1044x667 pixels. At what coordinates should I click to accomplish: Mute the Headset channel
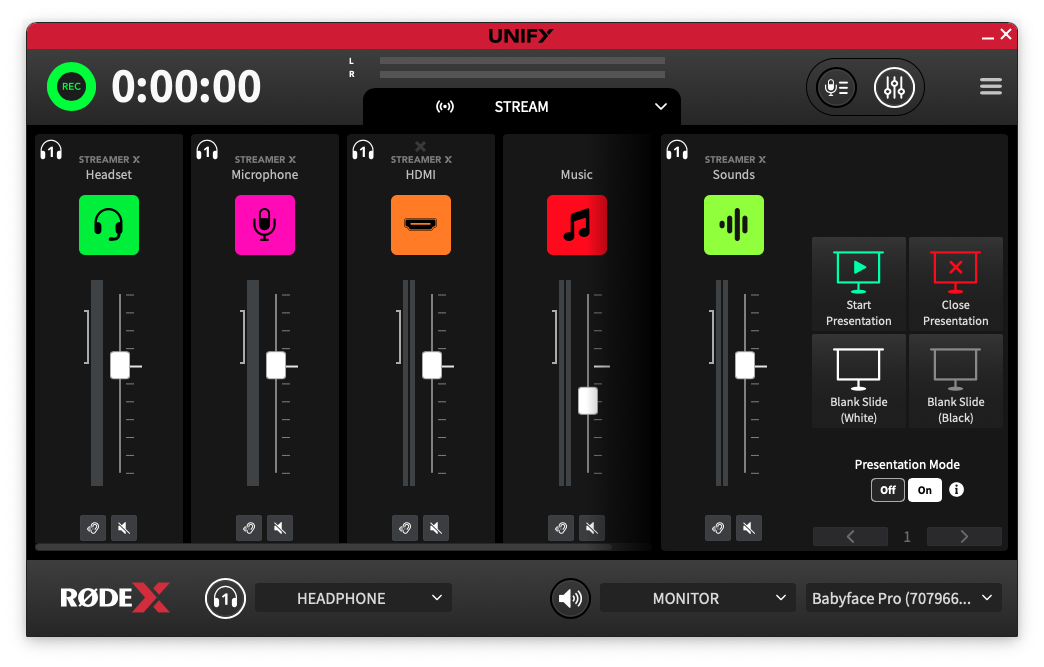(x=124, y=529)
